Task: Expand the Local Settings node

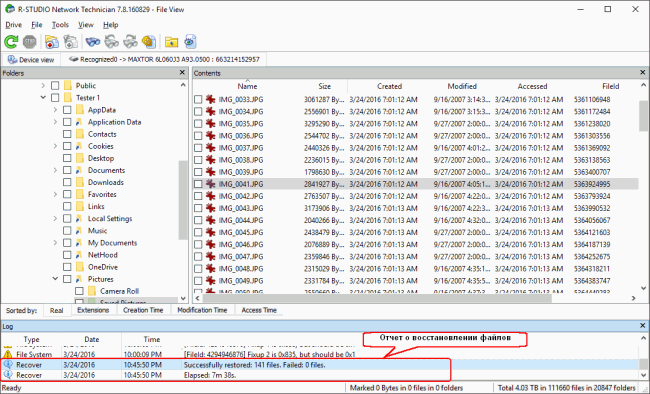Action: pos(55,219)
